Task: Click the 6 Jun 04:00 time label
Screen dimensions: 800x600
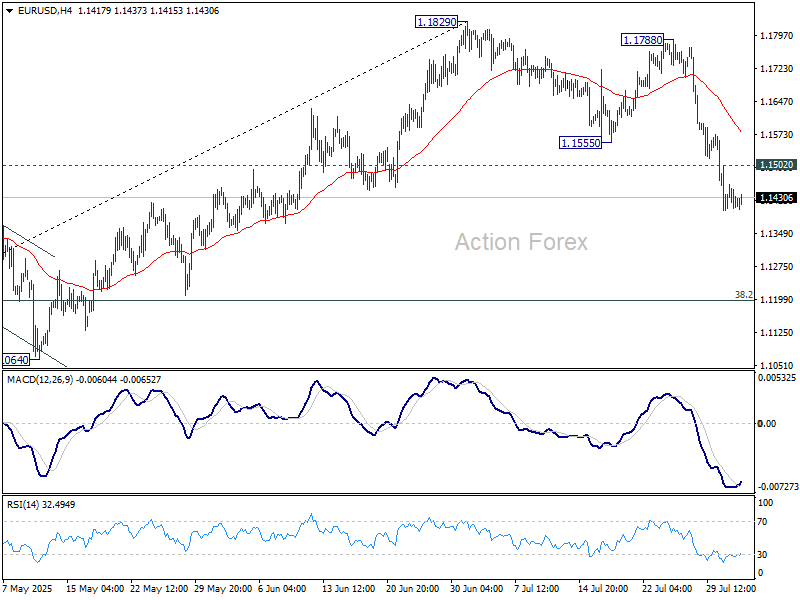Action: [x=282, y=588]
